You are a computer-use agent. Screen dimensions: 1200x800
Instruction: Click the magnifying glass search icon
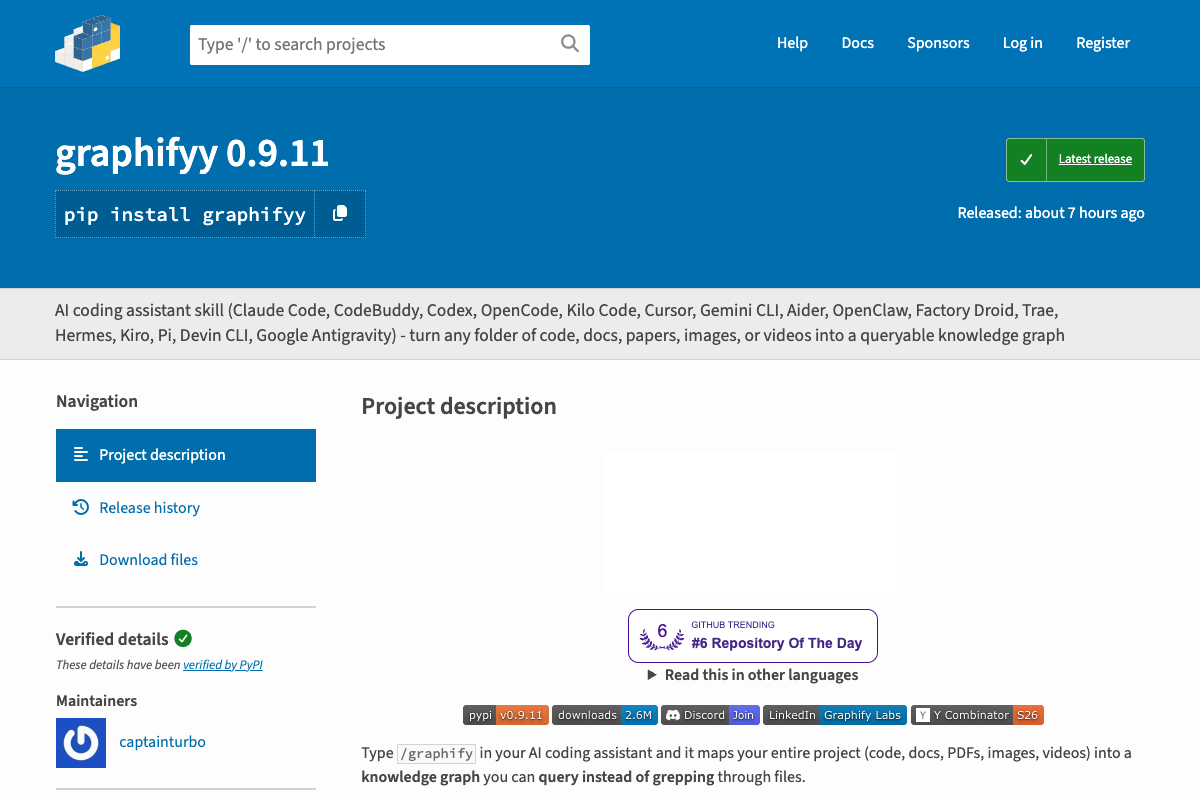click(x=570, y=43)
